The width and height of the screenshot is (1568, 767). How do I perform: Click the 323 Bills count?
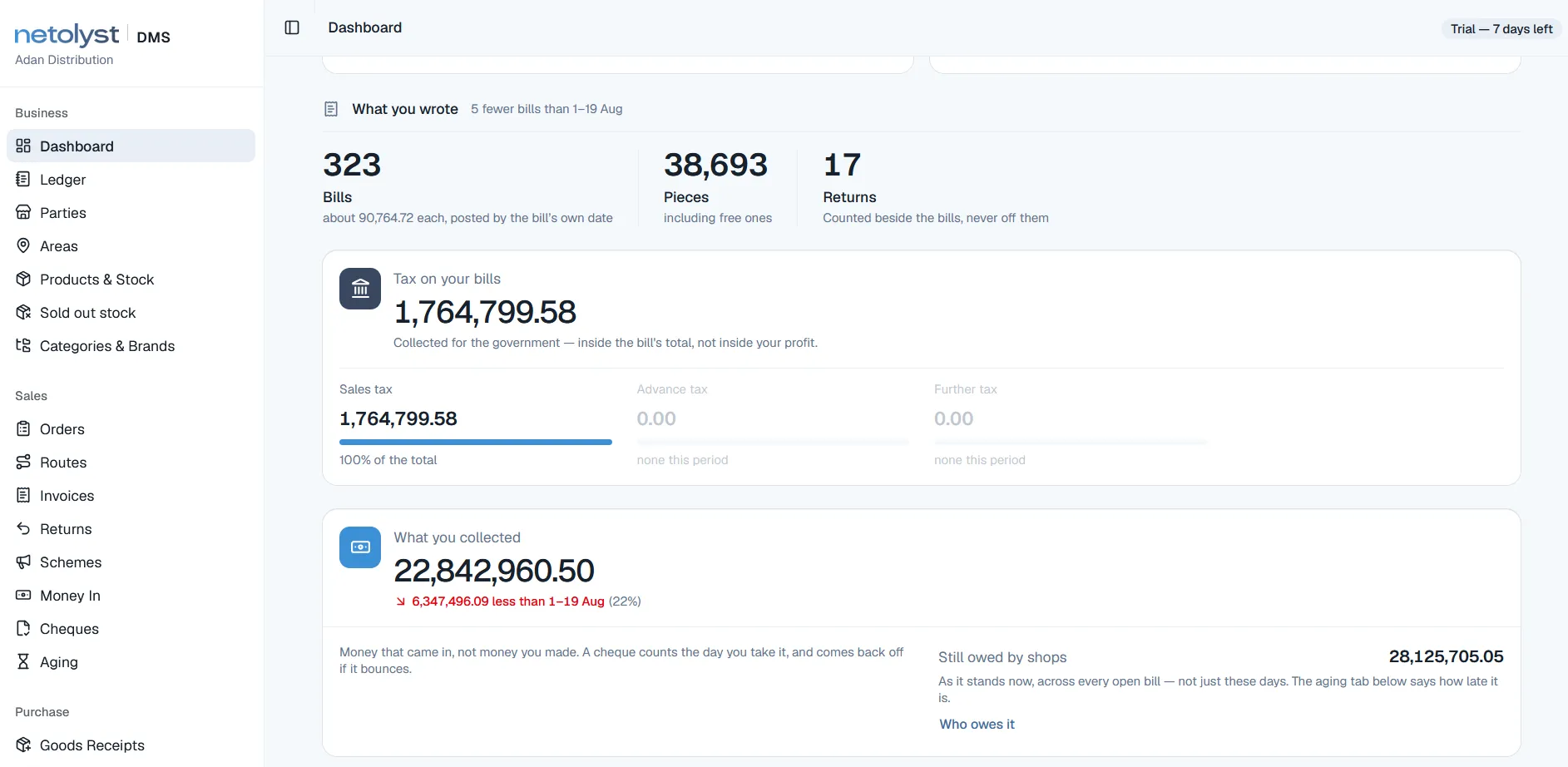352,165
